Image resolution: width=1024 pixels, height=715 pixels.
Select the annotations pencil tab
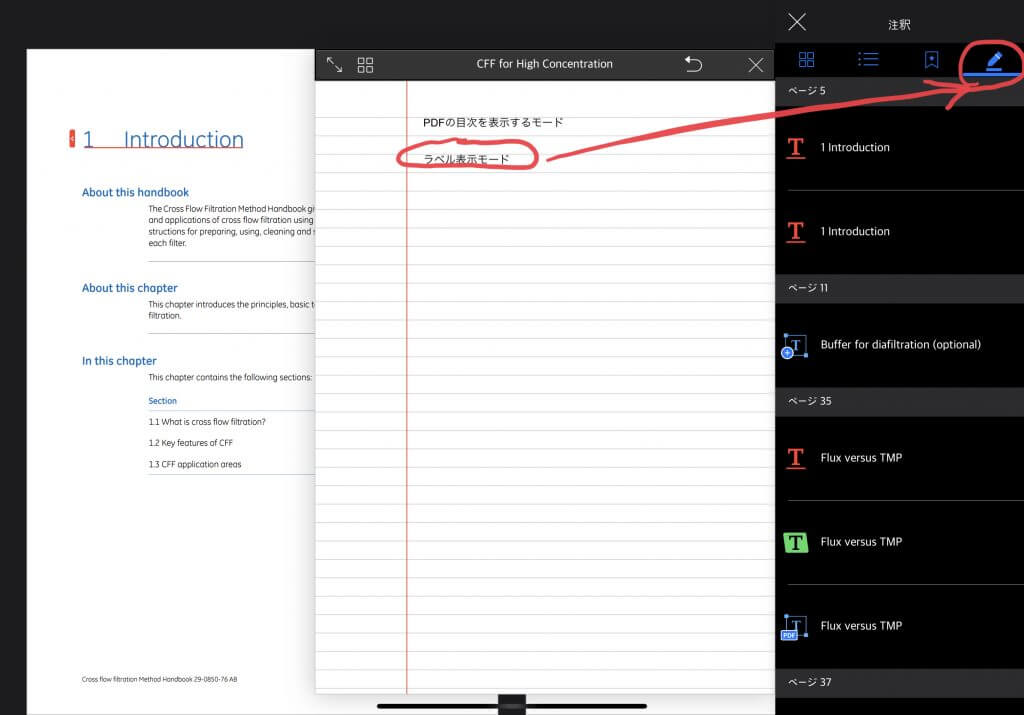click(993, 61)
